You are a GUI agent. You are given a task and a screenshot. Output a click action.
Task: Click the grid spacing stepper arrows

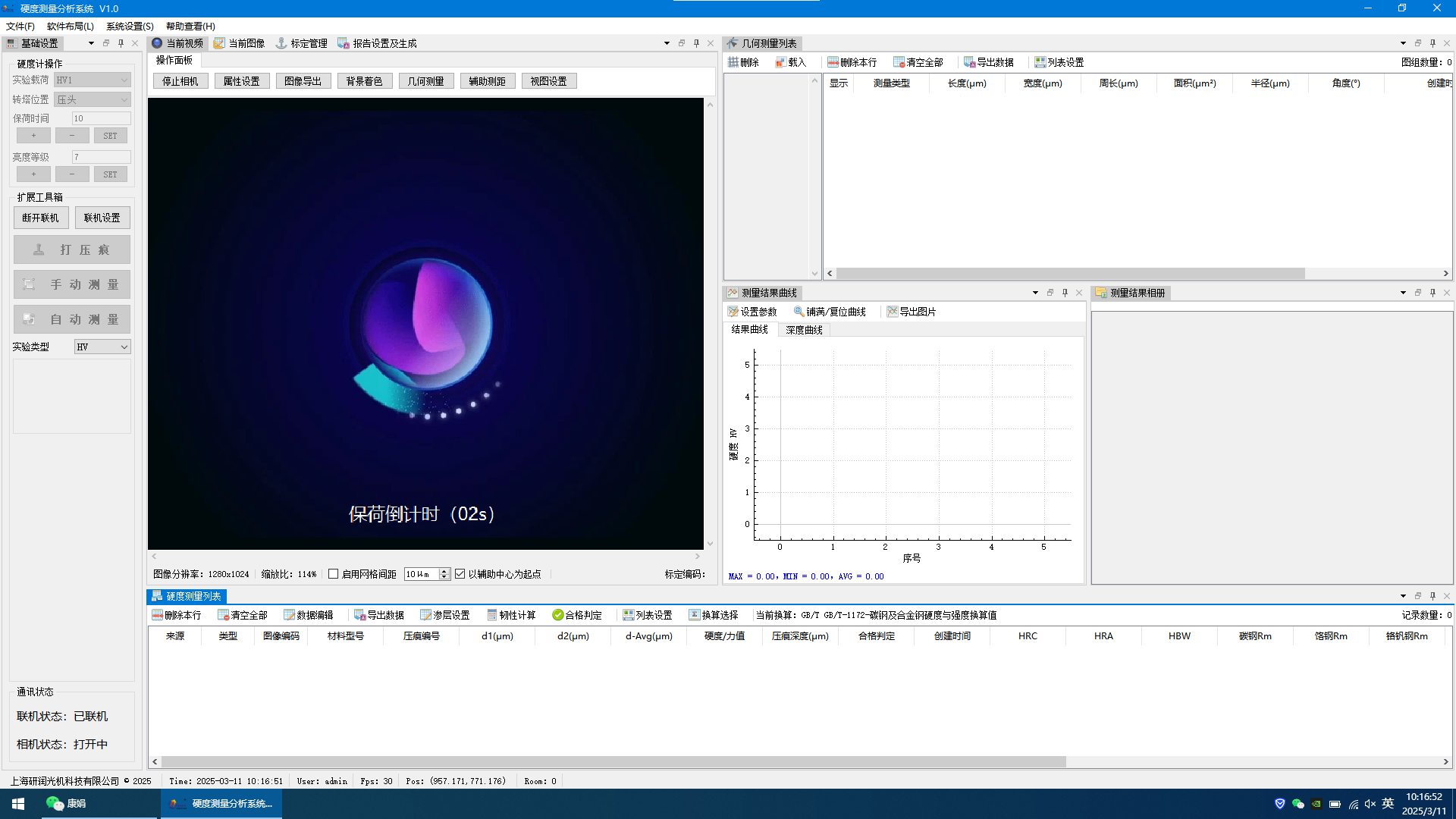point(444,574)
